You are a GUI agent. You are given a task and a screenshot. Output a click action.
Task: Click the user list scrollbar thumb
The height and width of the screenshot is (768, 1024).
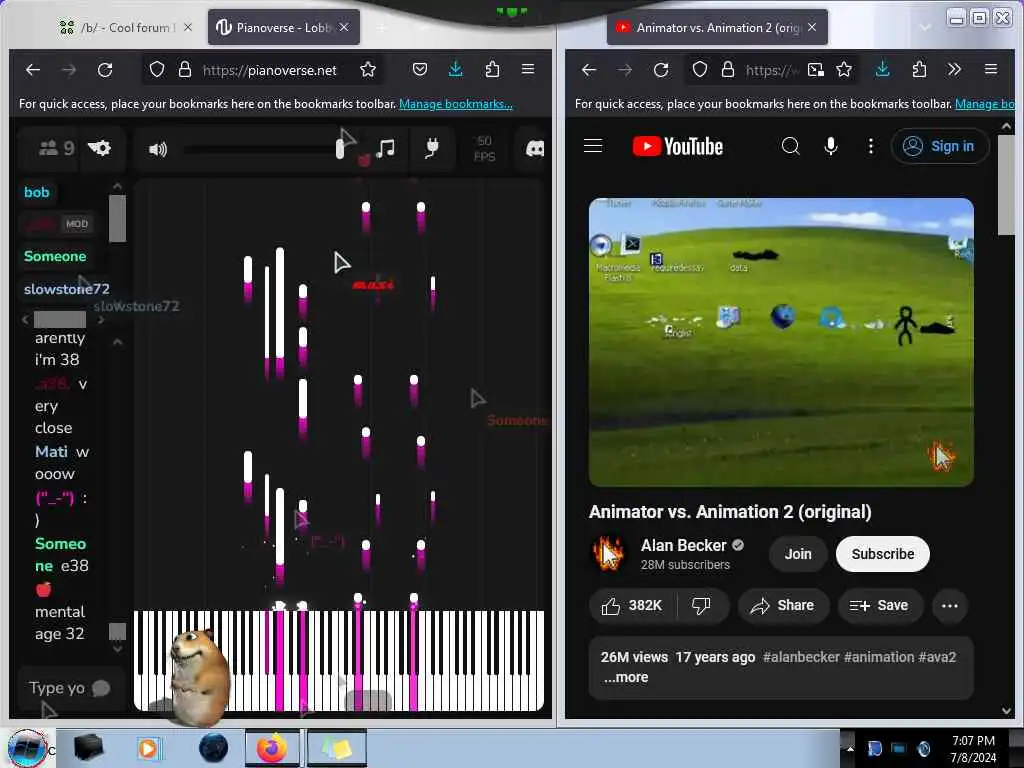pyautogui.click(x=118, y=218)
